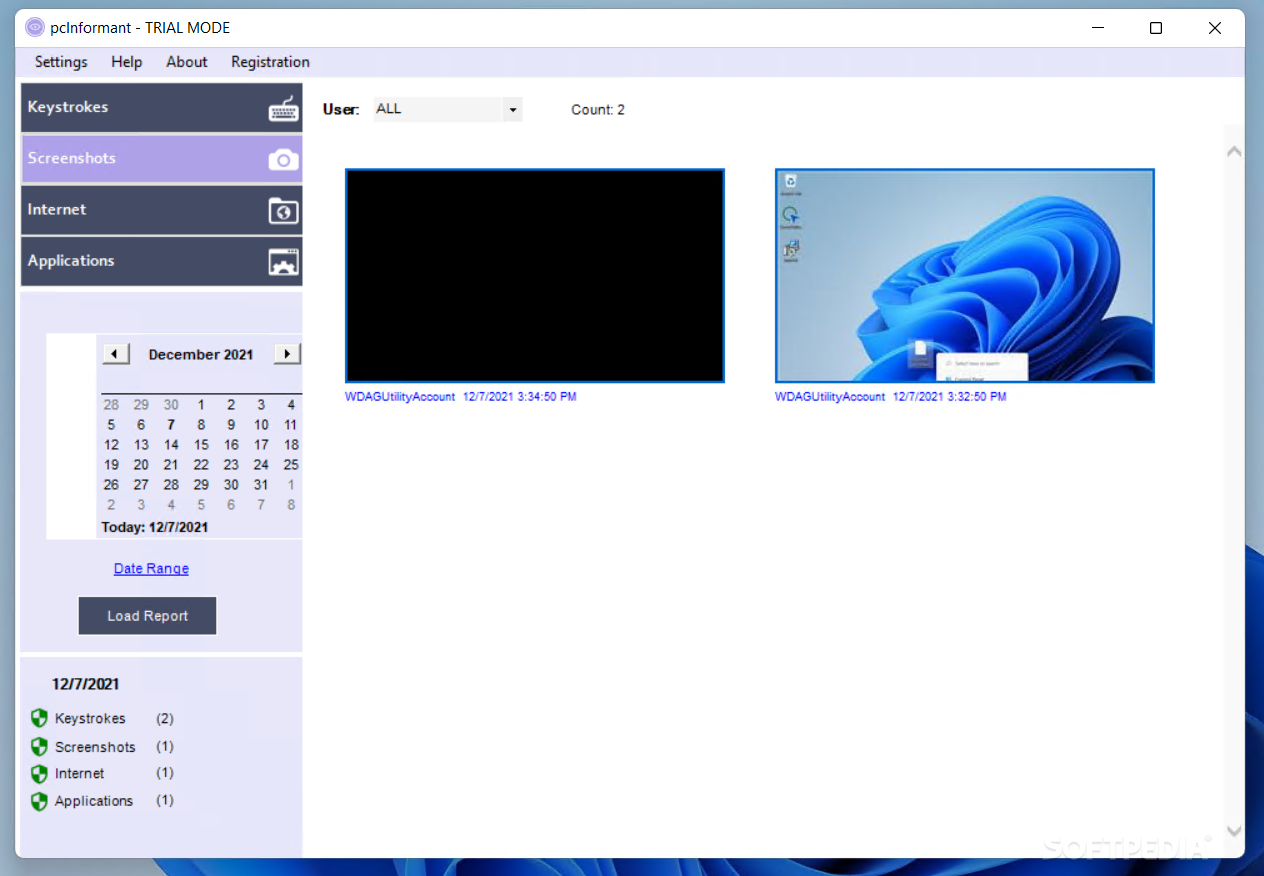Select December 25 in the calendar
Viewport: 1264px width, 876px height.
[x=291, y=465]
